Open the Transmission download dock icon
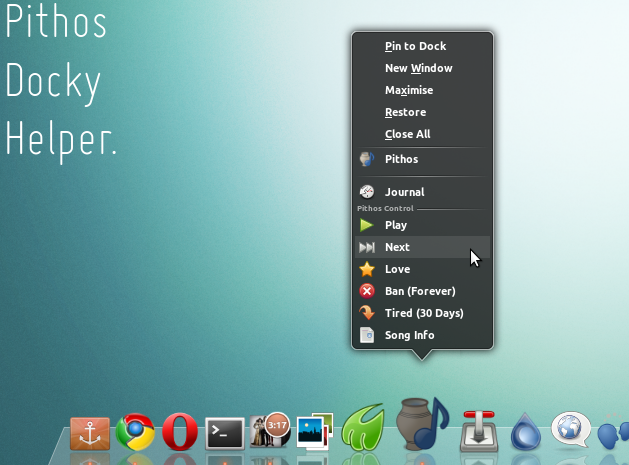This screenshot has width=629, height=465. tap(479, 432)
